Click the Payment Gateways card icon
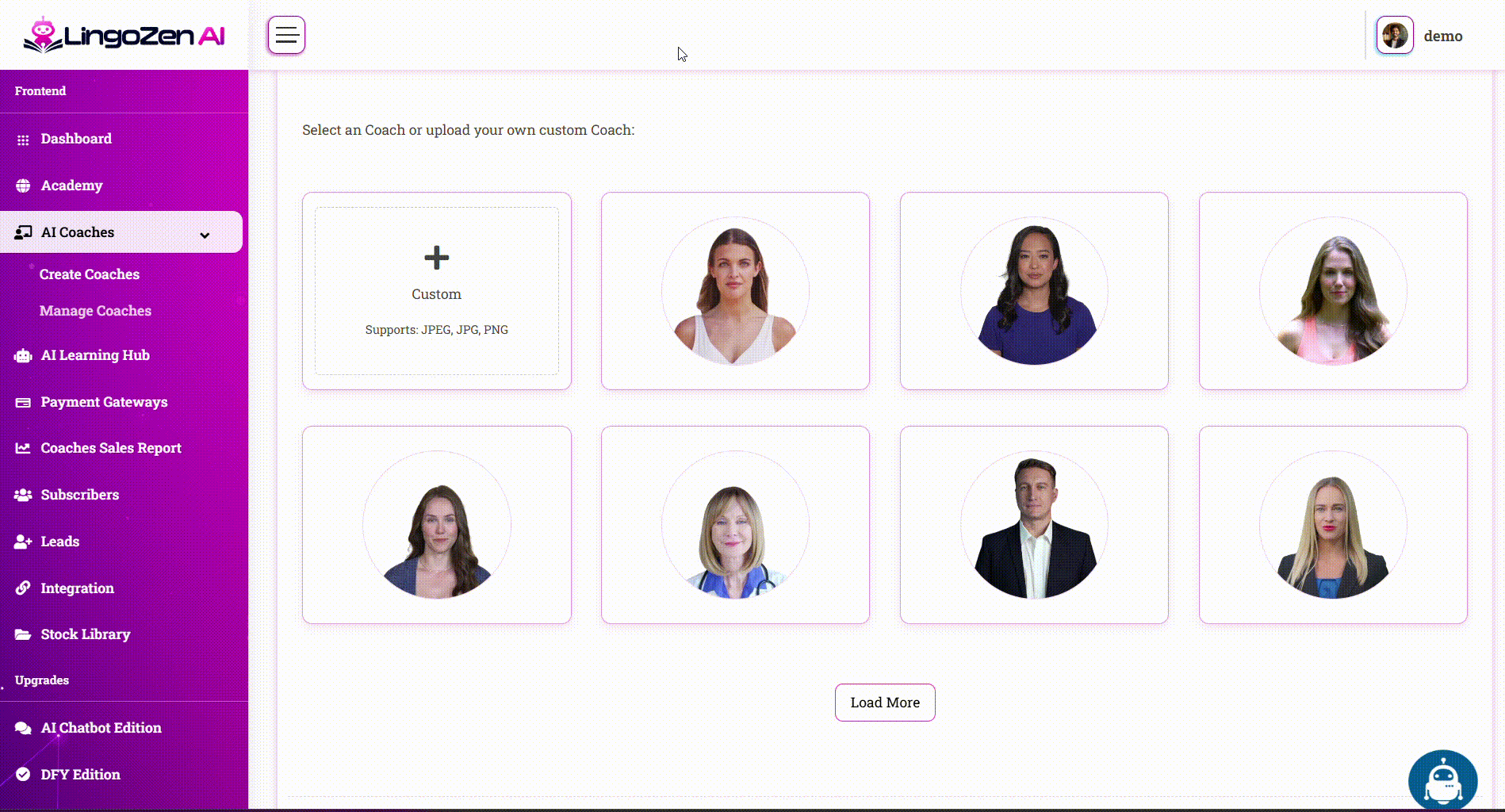The height and width of the screenshot is (812, 1505). pos(23,403)
